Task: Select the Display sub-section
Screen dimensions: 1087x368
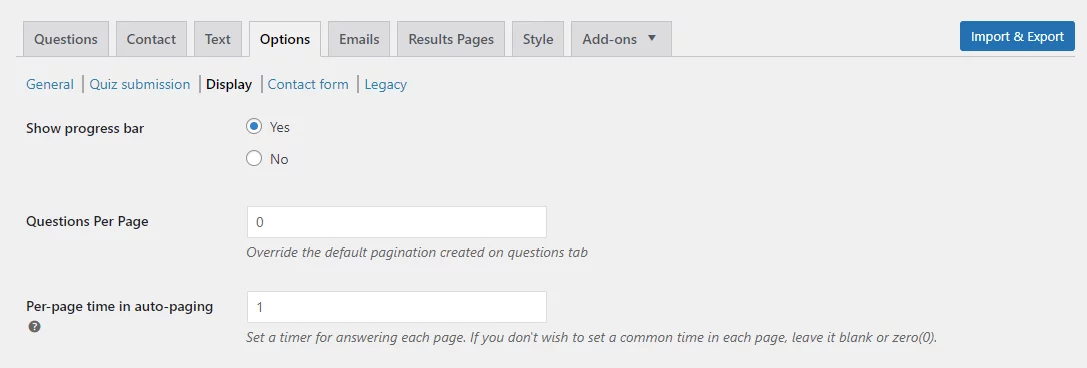Action: point(229,85)
